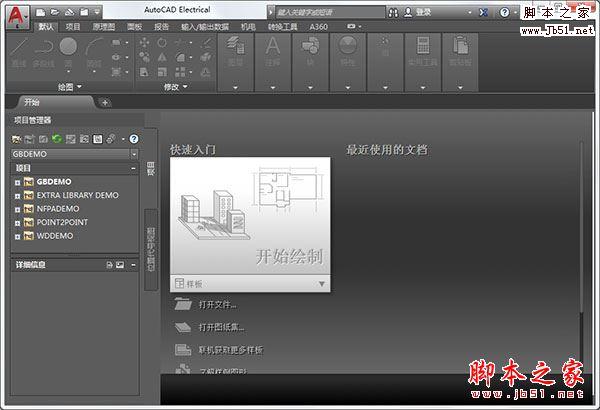Click the 联机获取更多样板 link
Viewport: 600px width, 410px height.
click(230, 350)
